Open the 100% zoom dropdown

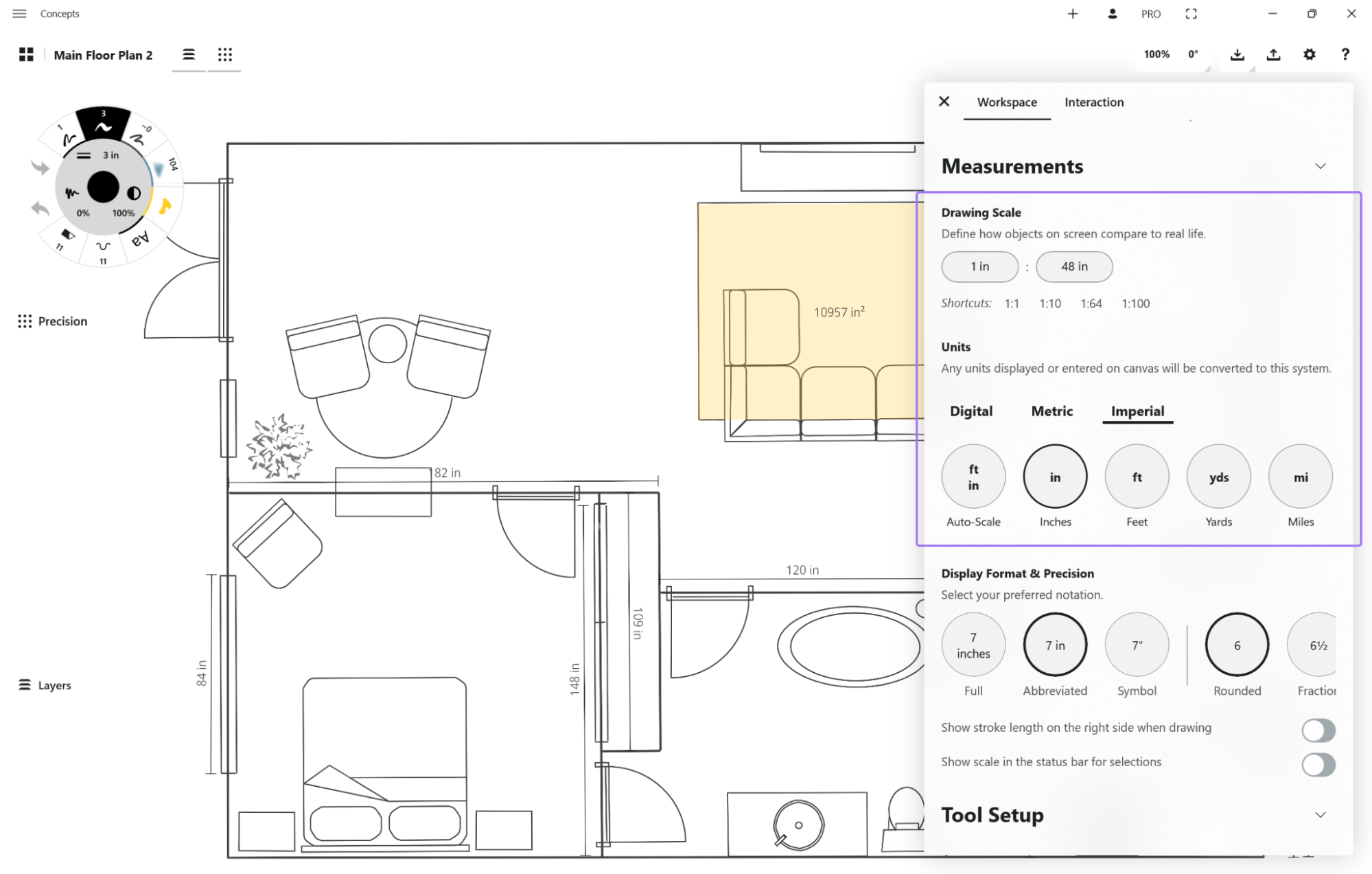click(x=1156, y=54)
